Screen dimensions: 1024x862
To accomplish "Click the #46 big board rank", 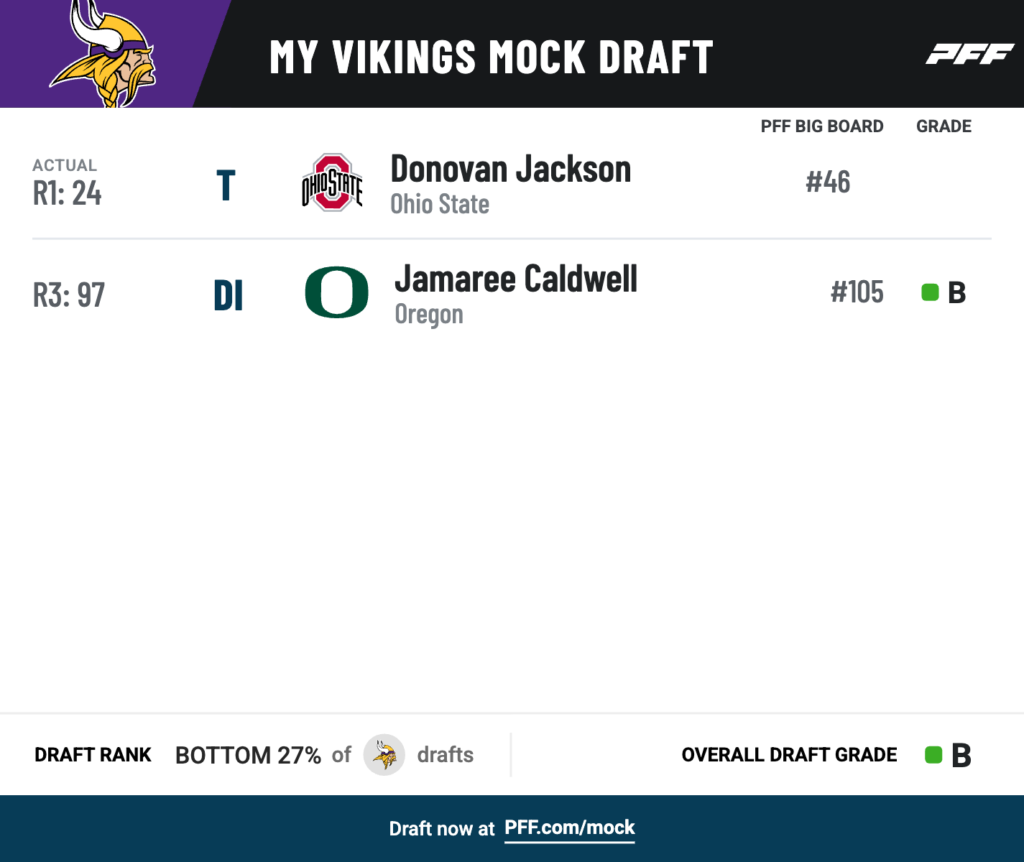I will 828,182.
